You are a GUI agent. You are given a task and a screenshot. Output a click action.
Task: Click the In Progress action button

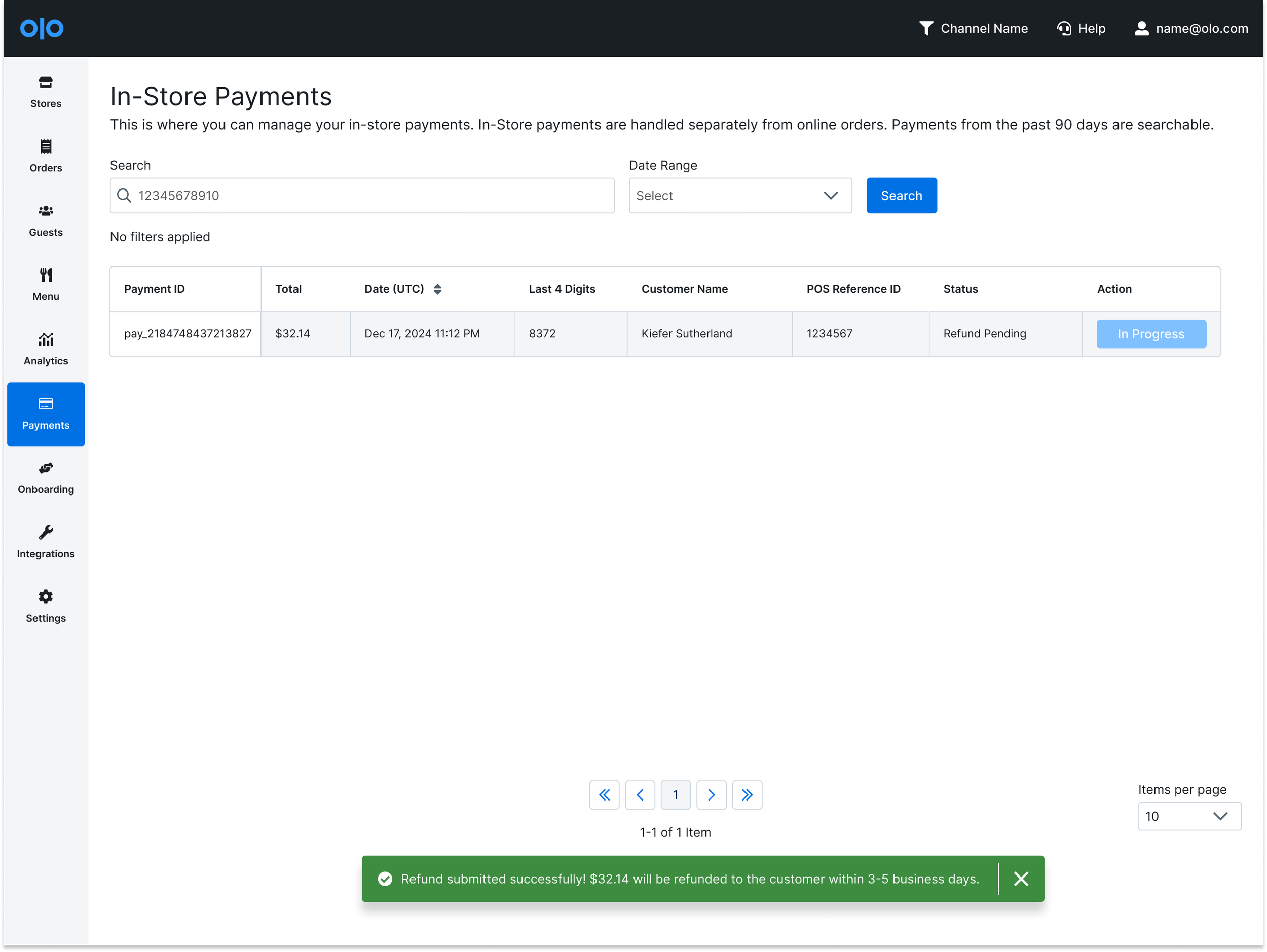click(1151, 334)
